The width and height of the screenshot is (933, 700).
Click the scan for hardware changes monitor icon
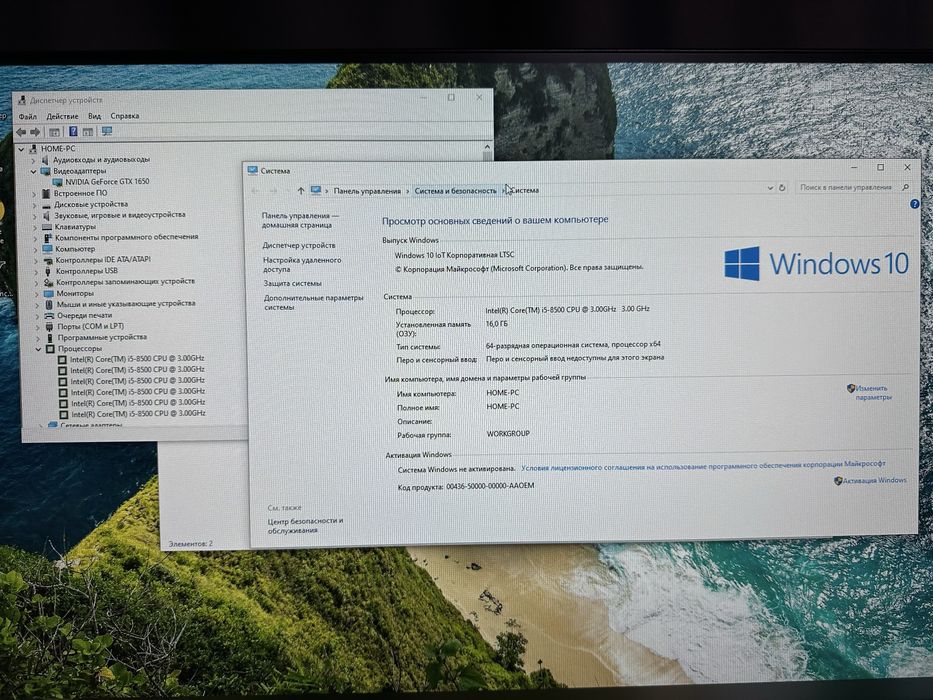pyautogui.click(x=107, y=131)
